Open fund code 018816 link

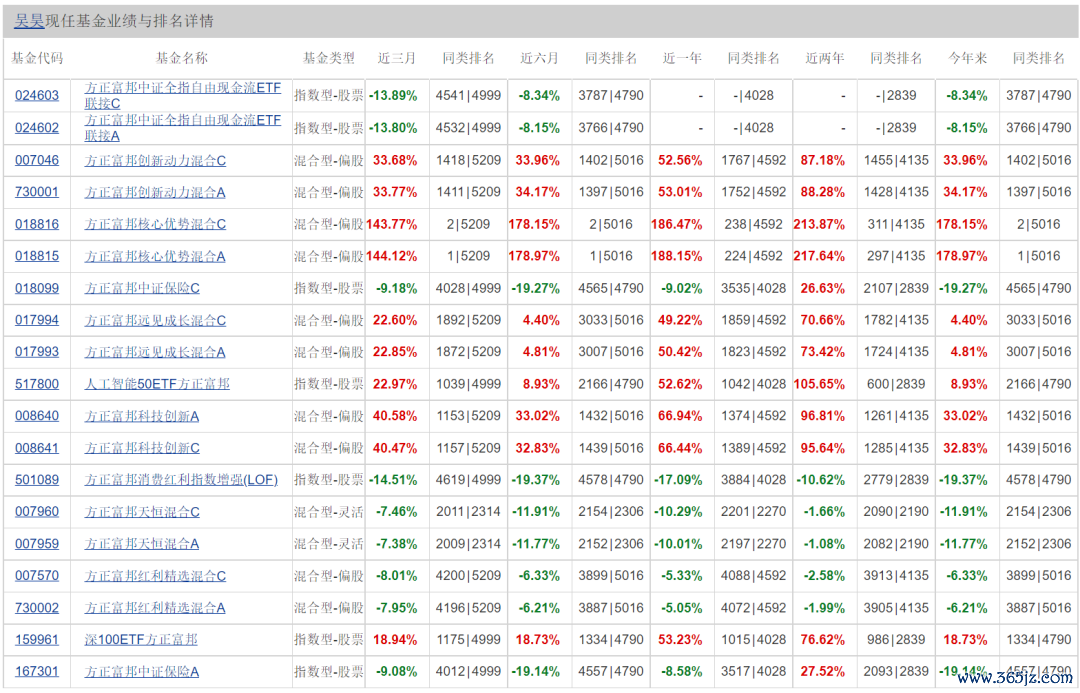pyautogui.click(x=37, y=225)
